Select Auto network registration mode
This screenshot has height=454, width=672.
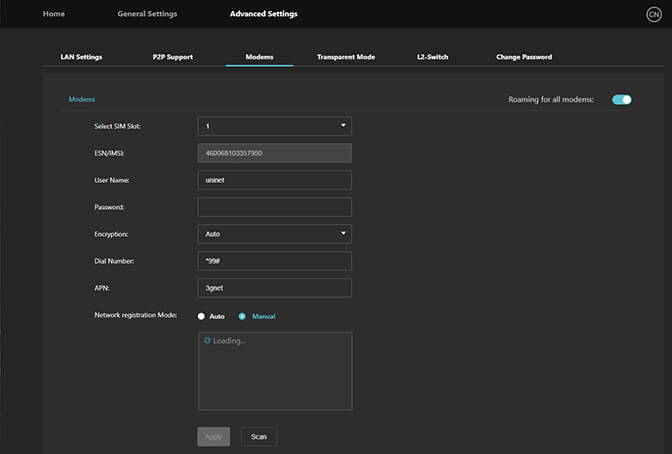coord(201,316)
